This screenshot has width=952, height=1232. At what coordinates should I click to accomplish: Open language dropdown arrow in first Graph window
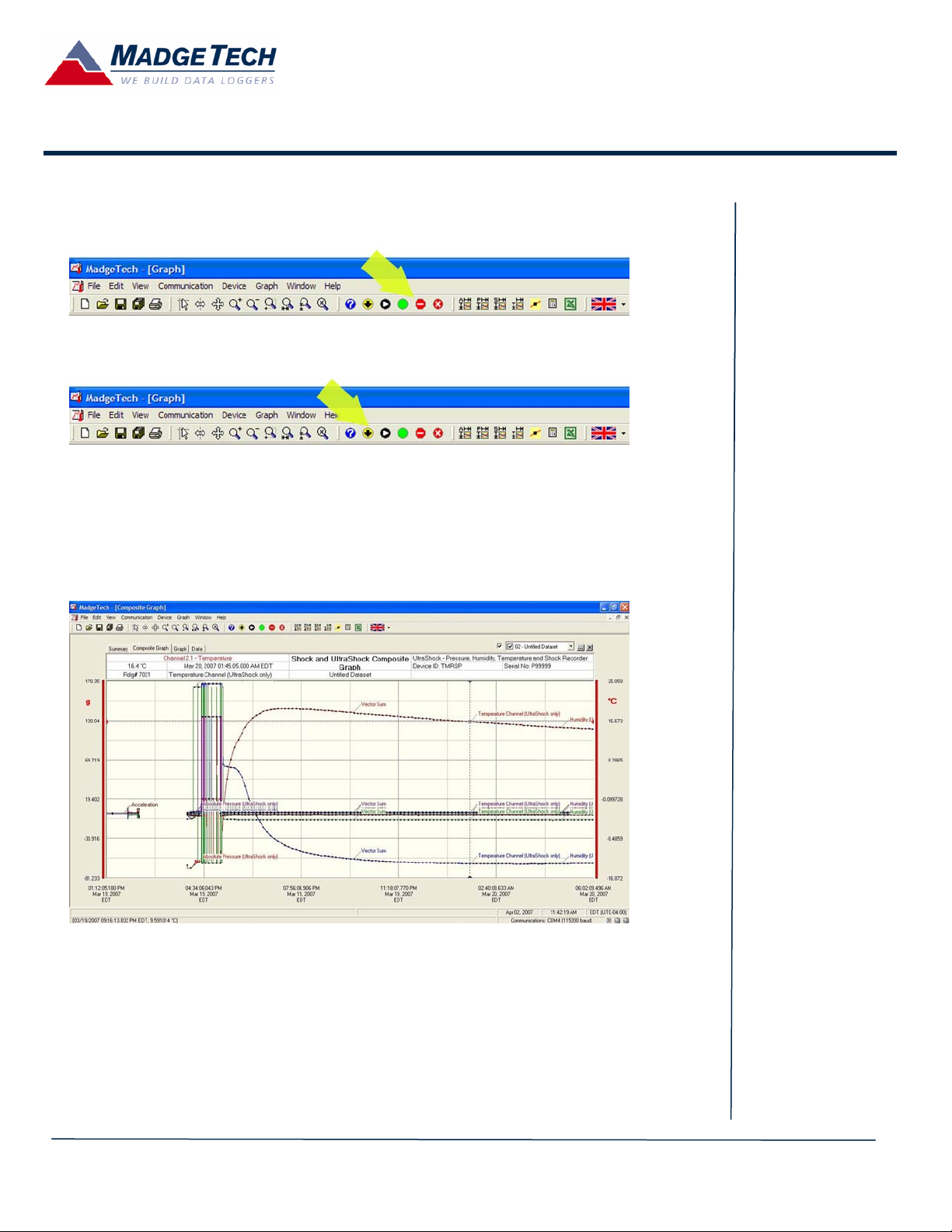[x=623, y=305]
